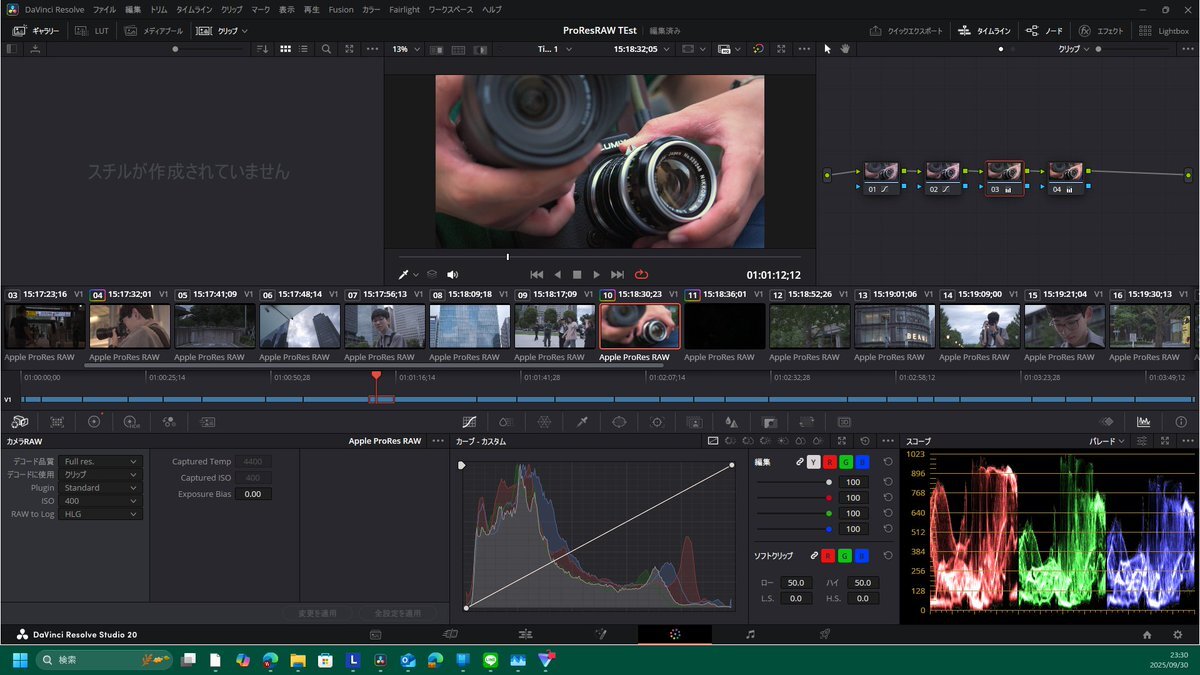Screen dimensions: 1200x675
Task: Switch to Fairlight page icon at bottom
Action: (x=750, y=634)
